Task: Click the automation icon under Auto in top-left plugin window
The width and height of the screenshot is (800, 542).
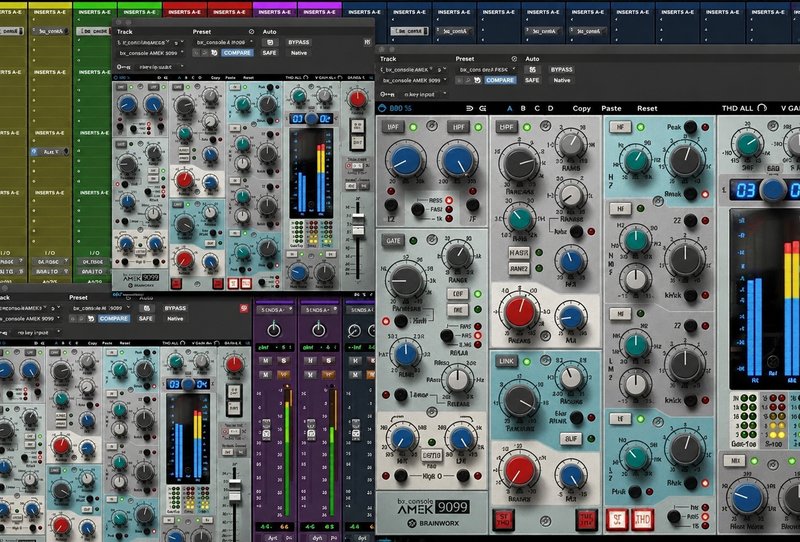Action: (x=269, y=42)
